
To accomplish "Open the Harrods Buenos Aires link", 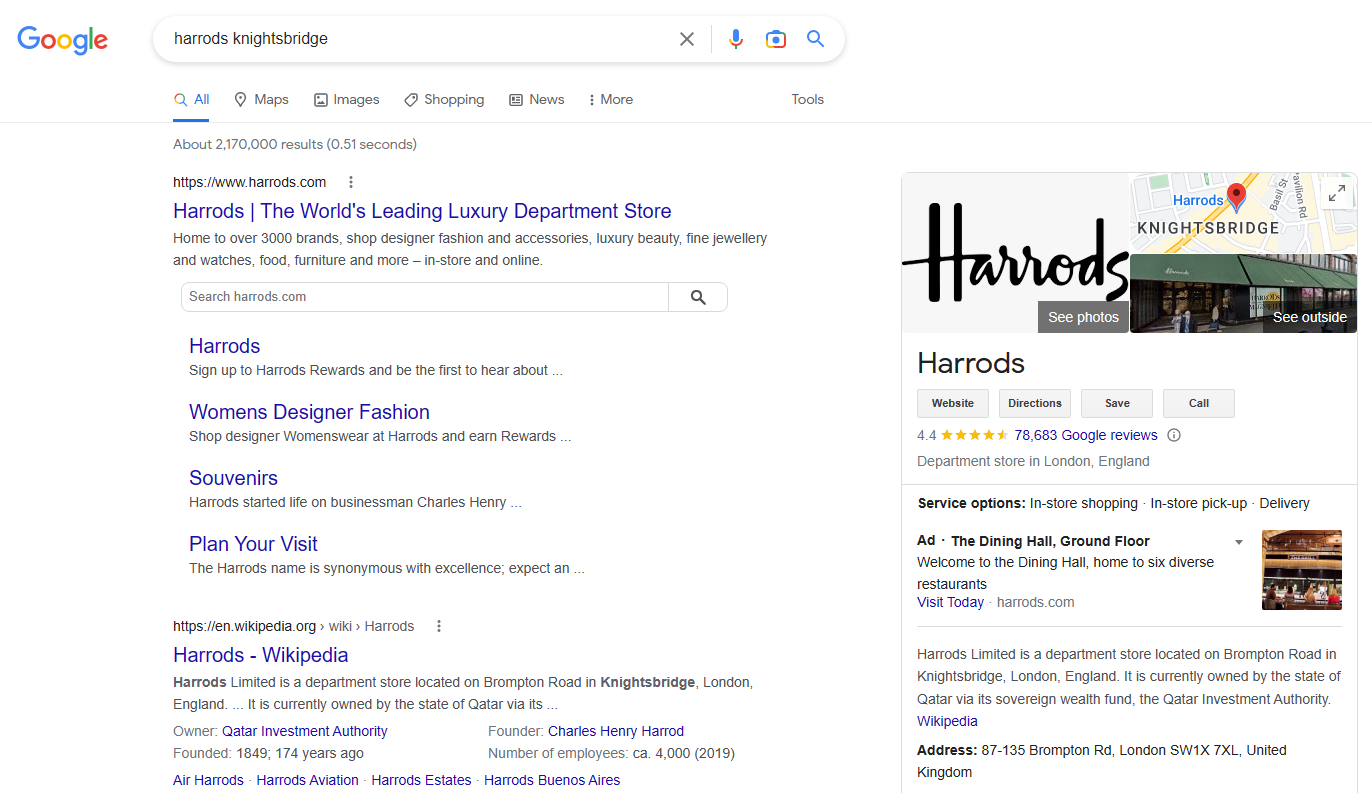I will 552,780.
